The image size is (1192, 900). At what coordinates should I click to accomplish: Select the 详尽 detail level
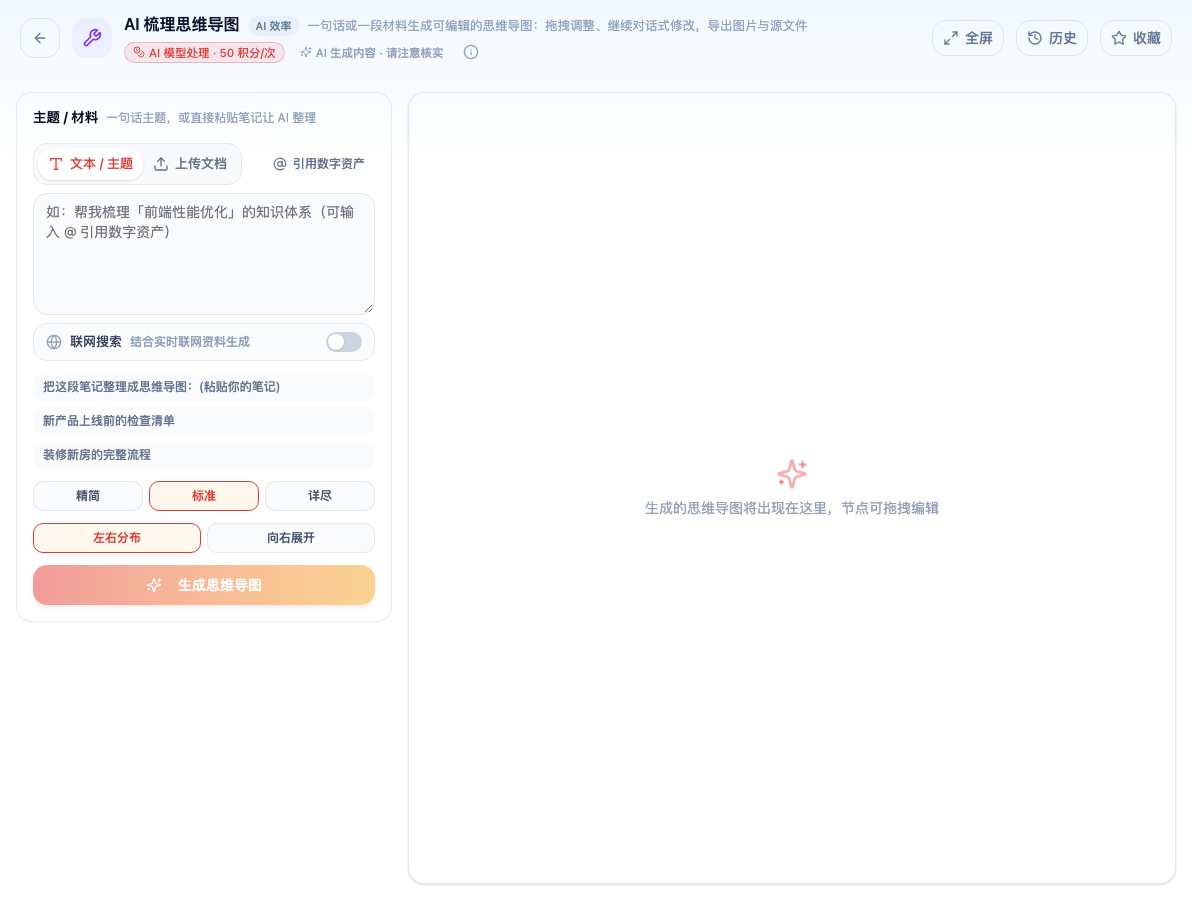point(320,496)
